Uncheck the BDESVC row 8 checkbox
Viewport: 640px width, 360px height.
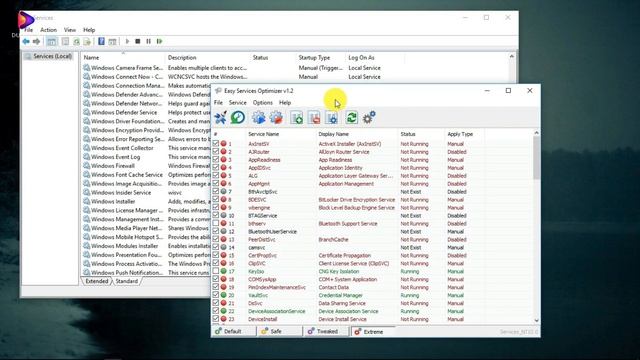click(x=216, y=200)
